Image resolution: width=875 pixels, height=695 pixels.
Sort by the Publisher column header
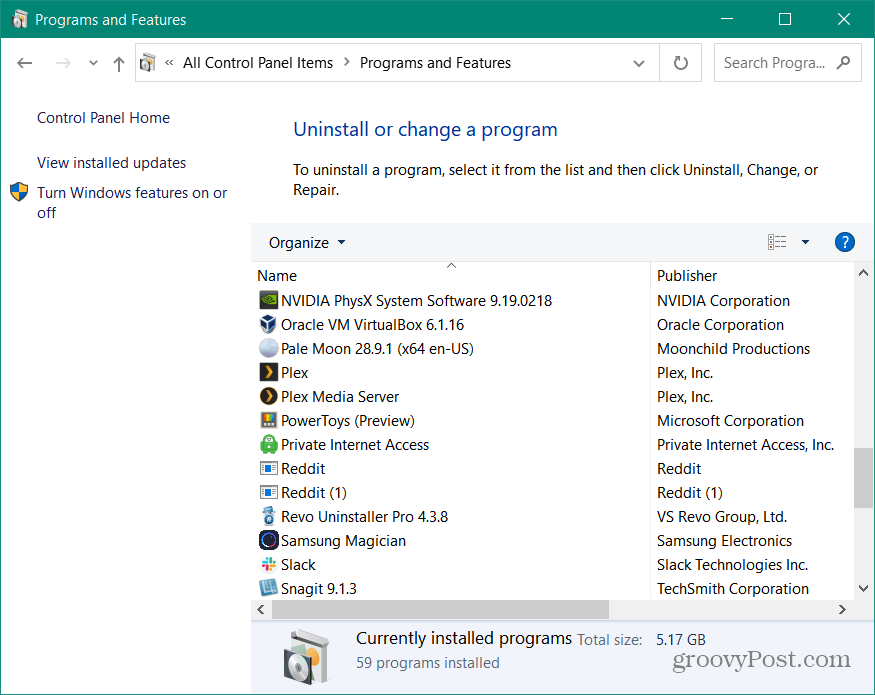coord(752,275)
